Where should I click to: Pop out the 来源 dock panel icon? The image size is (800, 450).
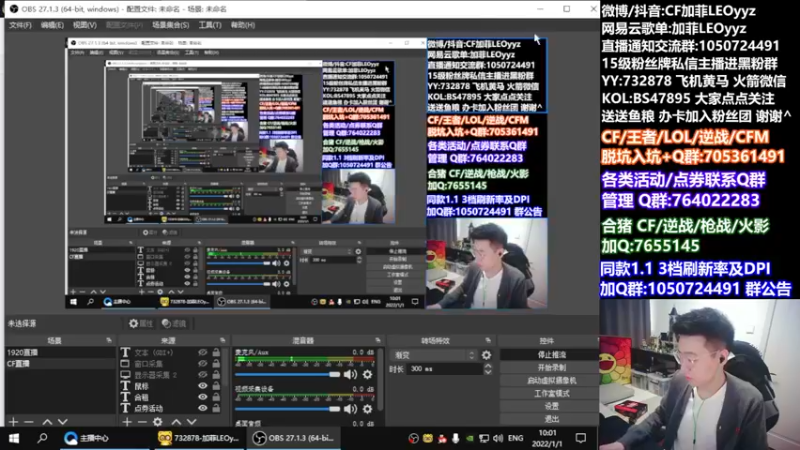(222, 340)
